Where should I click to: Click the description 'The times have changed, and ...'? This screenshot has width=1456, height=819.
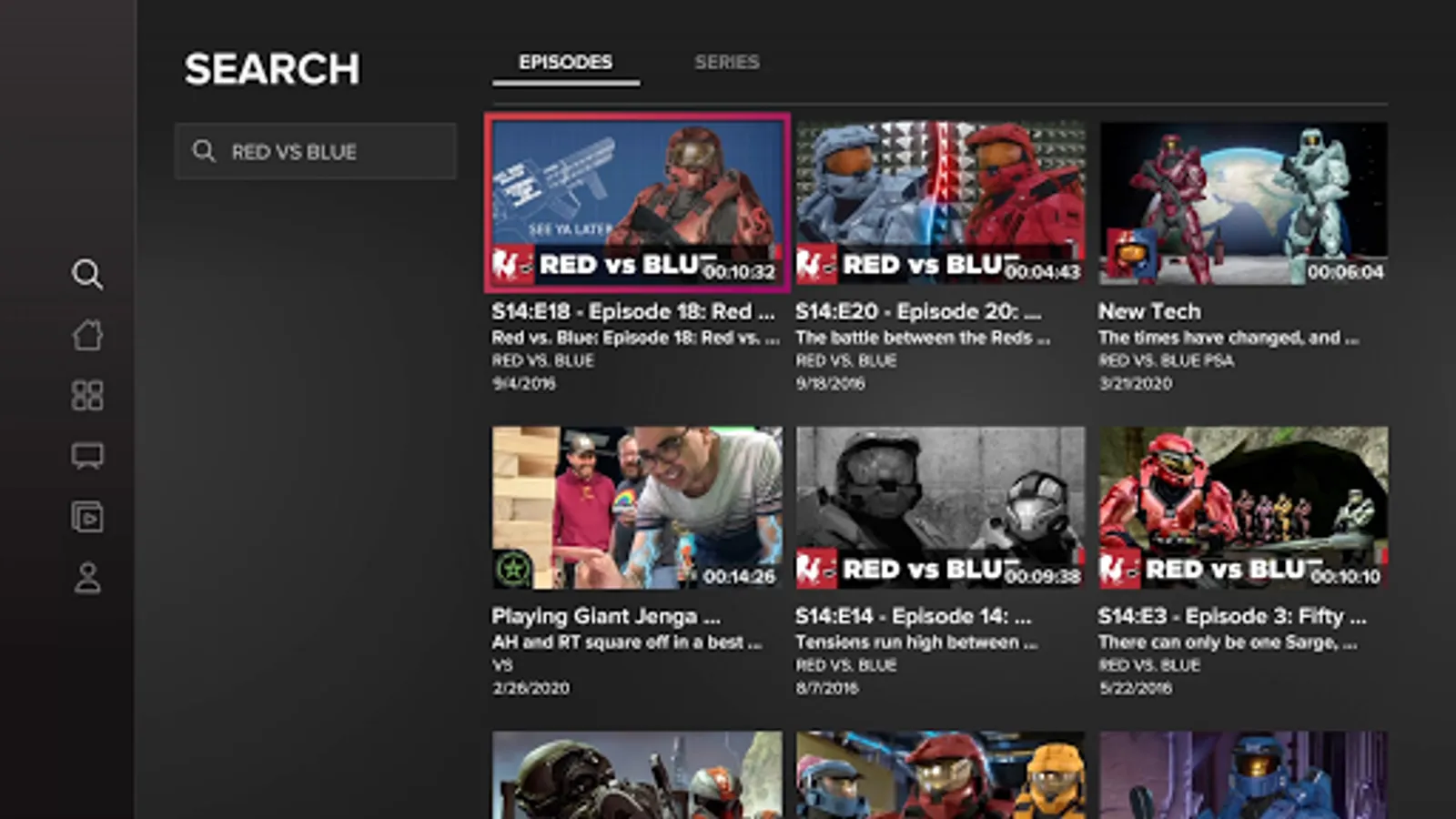(1229, 338)
